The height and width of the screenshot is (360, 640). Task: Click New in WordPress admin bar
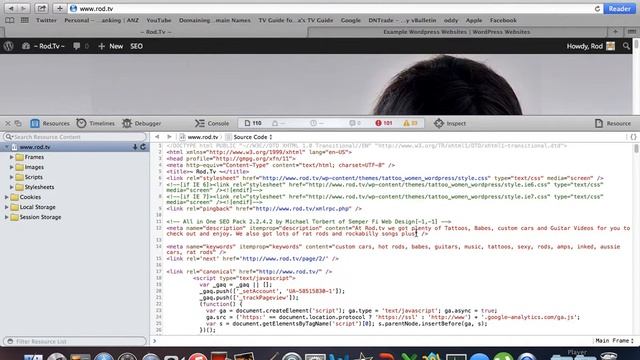click(x=111, y=46)
